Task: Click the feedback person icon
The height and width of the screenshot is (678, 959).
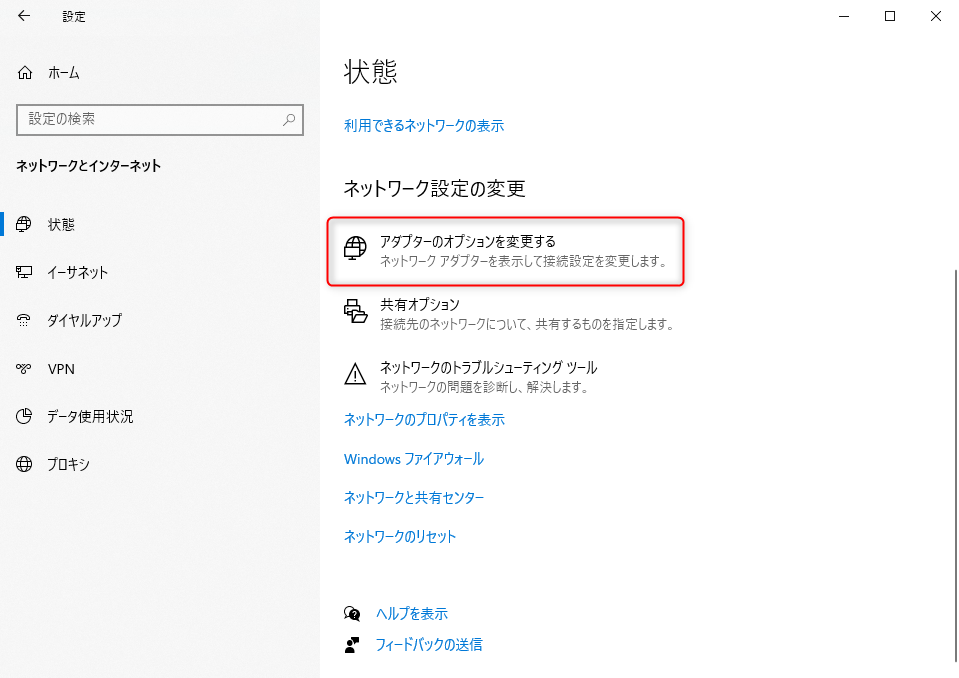Action: (352, 645)
